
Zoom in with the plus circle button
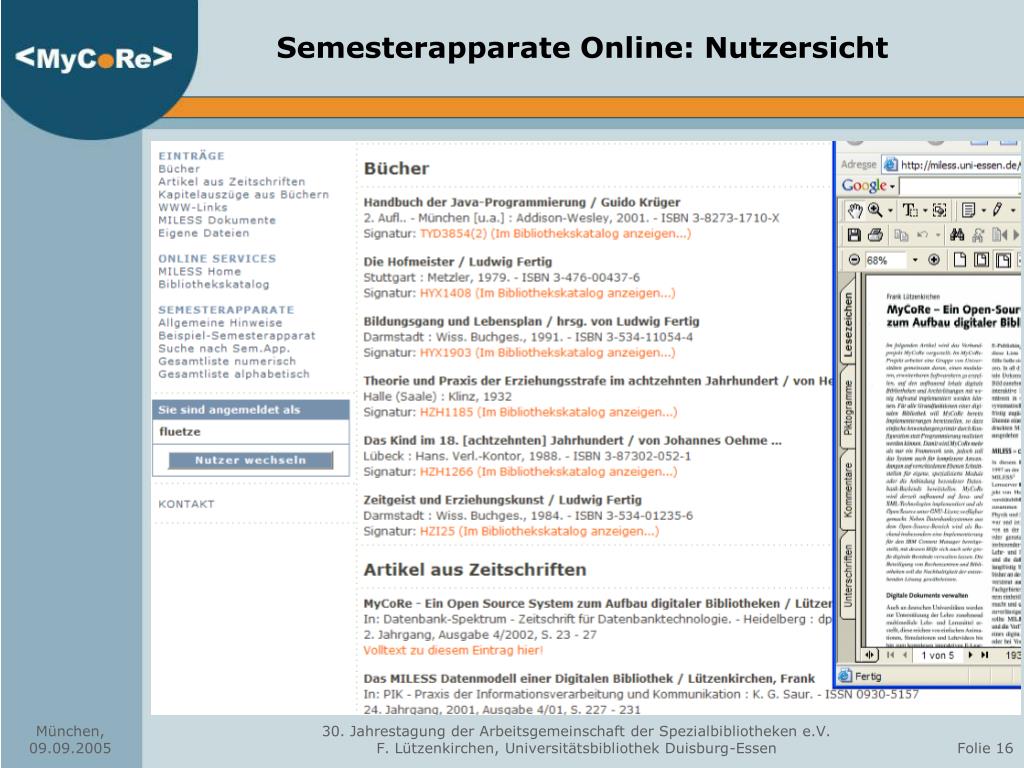[934, 259]
